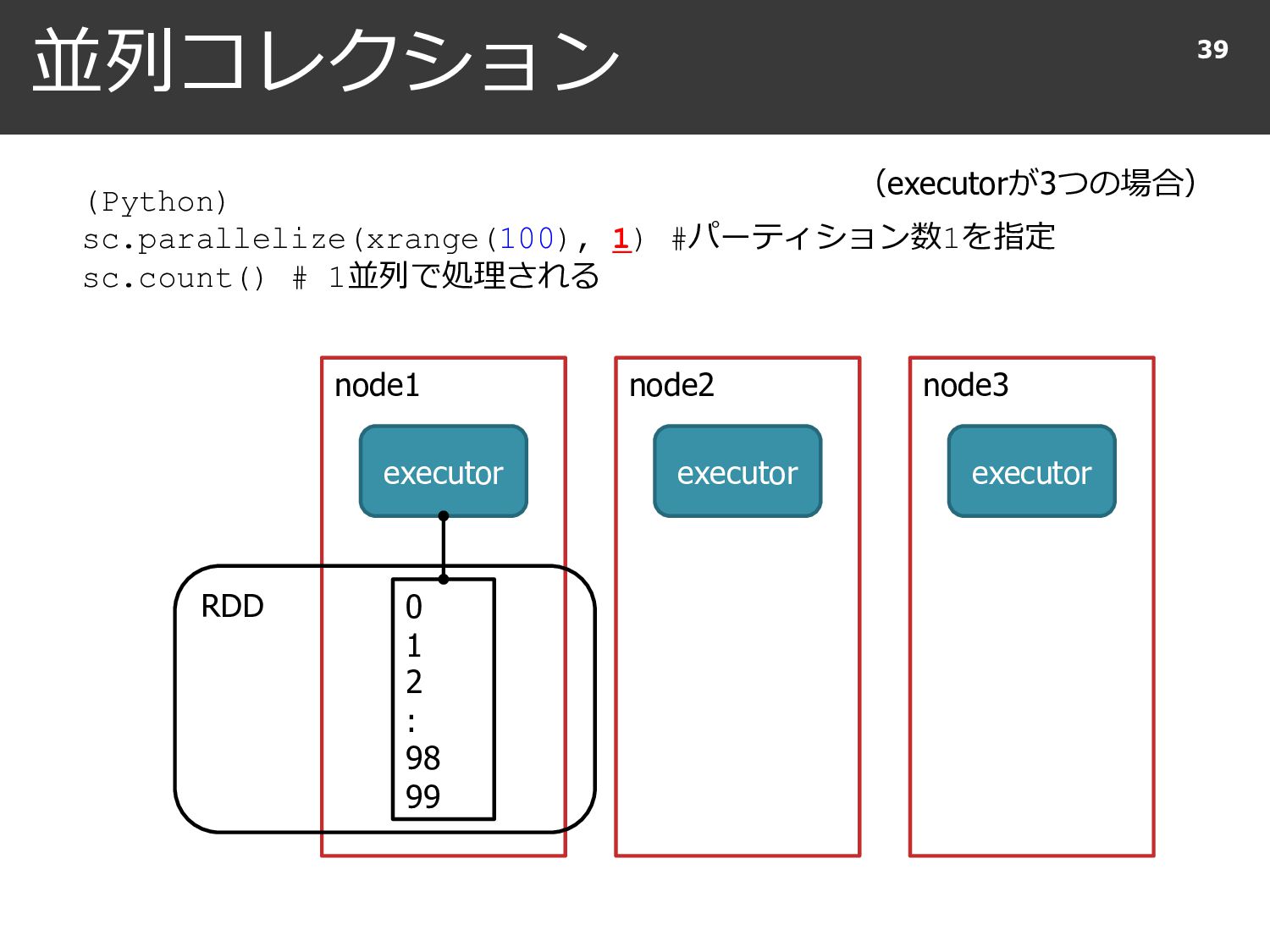
Task: Click the note (executorが3つの場合)
Action: click(x=1035, y=182)
